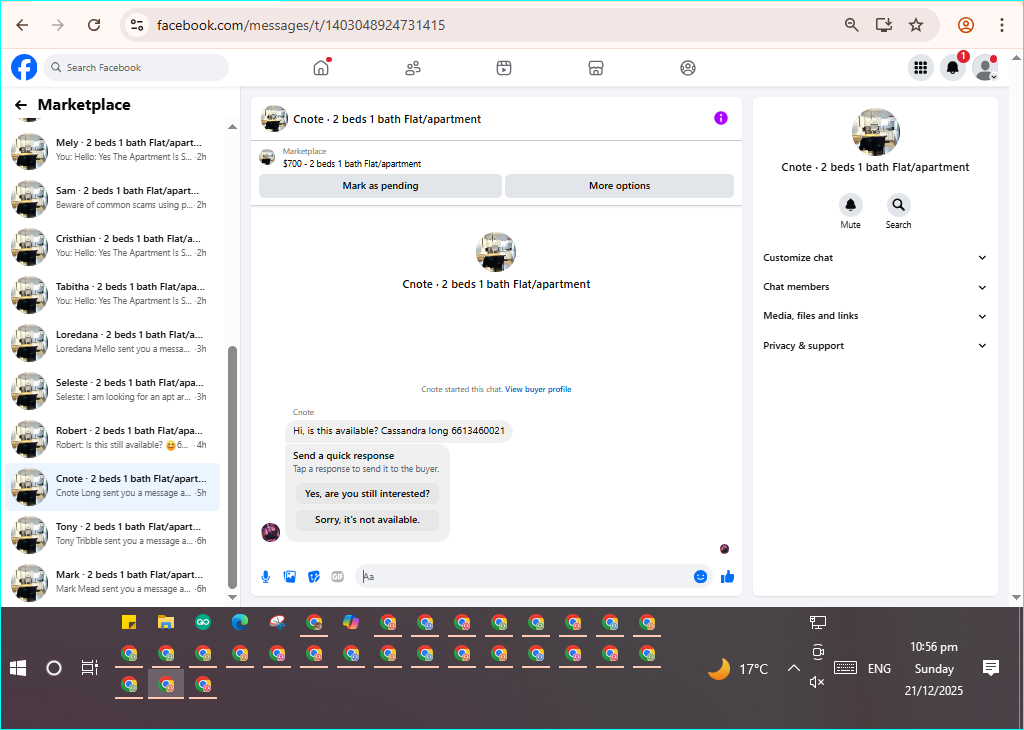Open Loredana conversation in the list

(x=112, y=341)
